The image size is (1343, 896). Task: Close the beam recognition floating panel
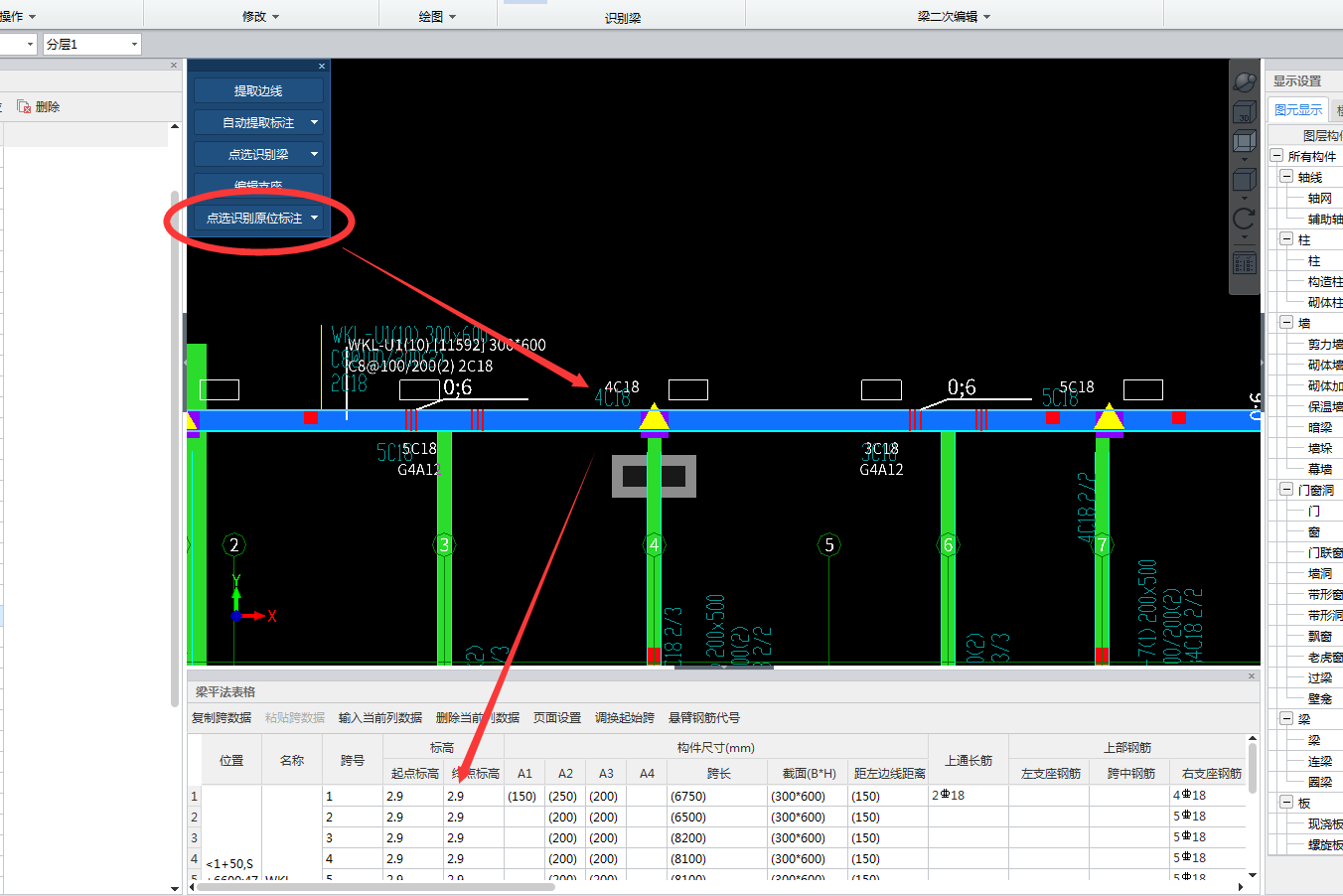pyautogui.click(x=322, y=67)
